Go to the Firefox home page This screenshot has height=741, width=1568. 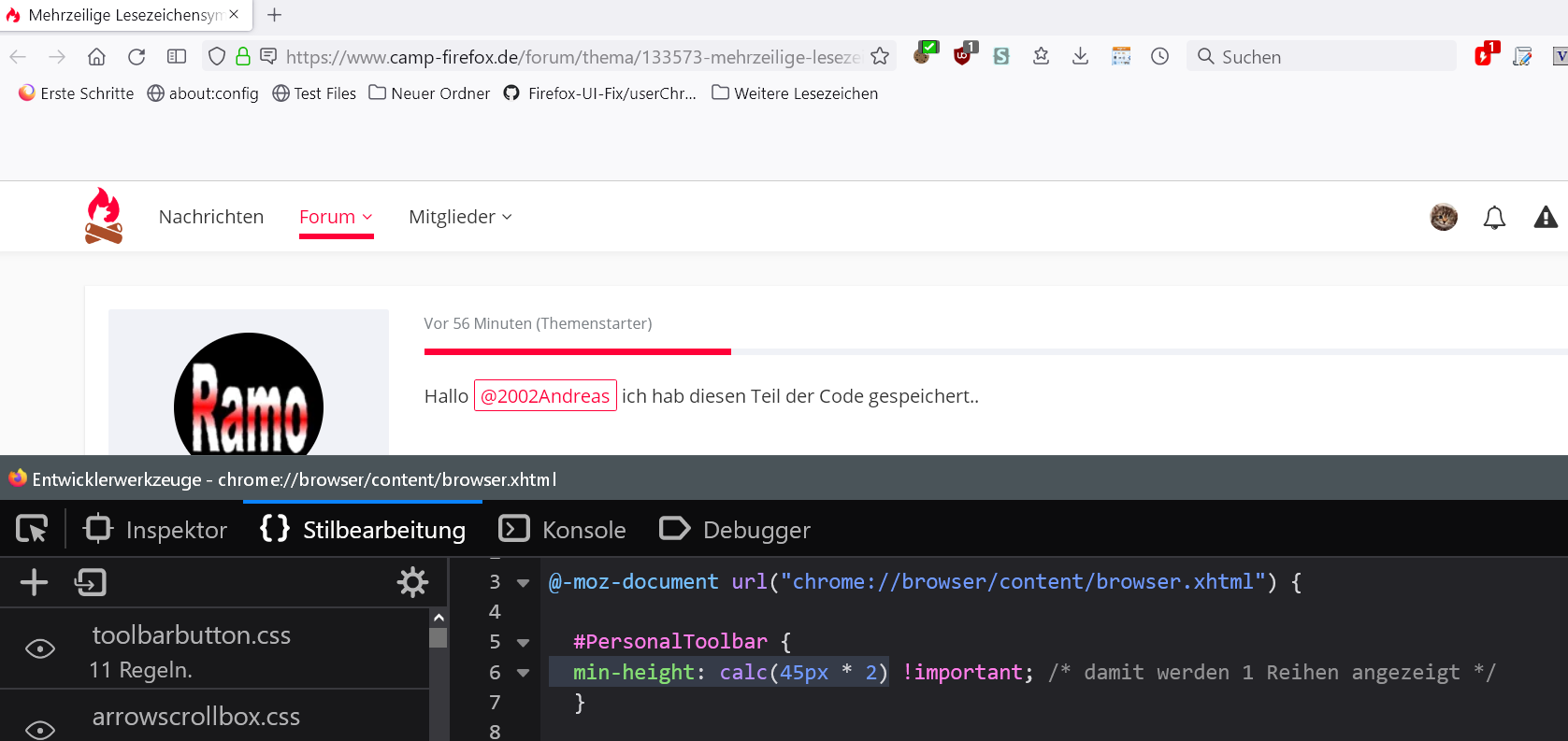[x=96, y=57]
